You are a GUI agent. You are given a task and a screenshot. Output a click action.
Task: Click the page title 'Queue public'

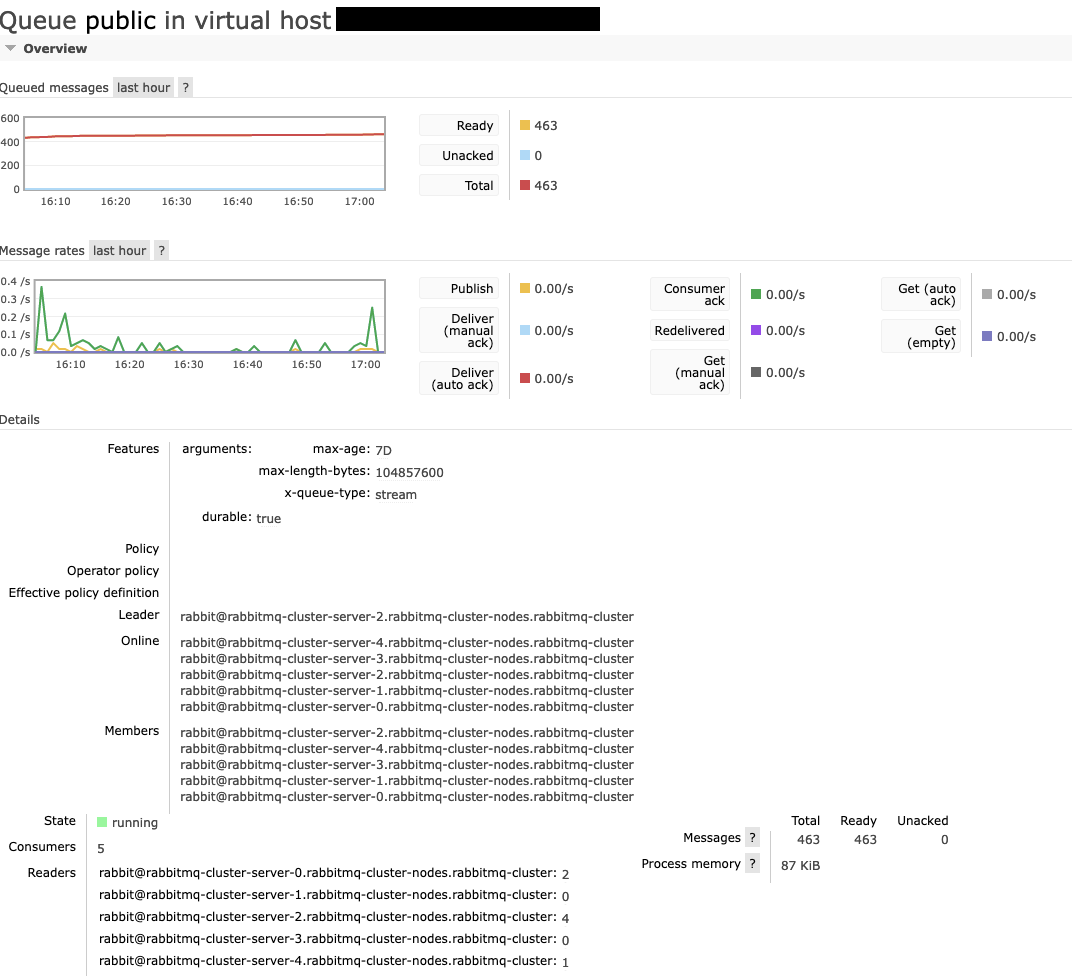pyautogui.click(x=78, y=21)
